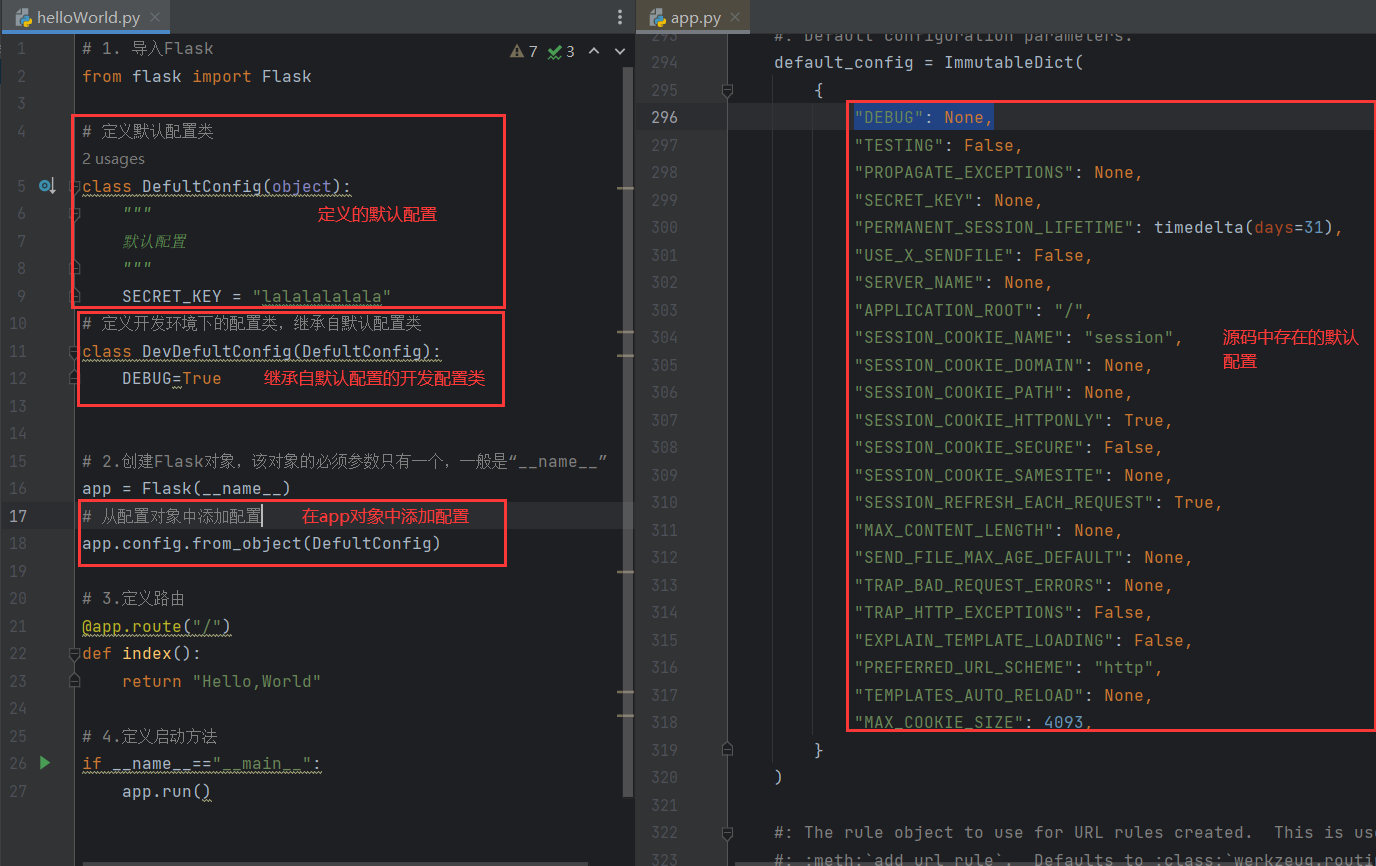Click the "SEND_FILE_MAX_AGE_DEFAULT" entry

(1024, 557)
